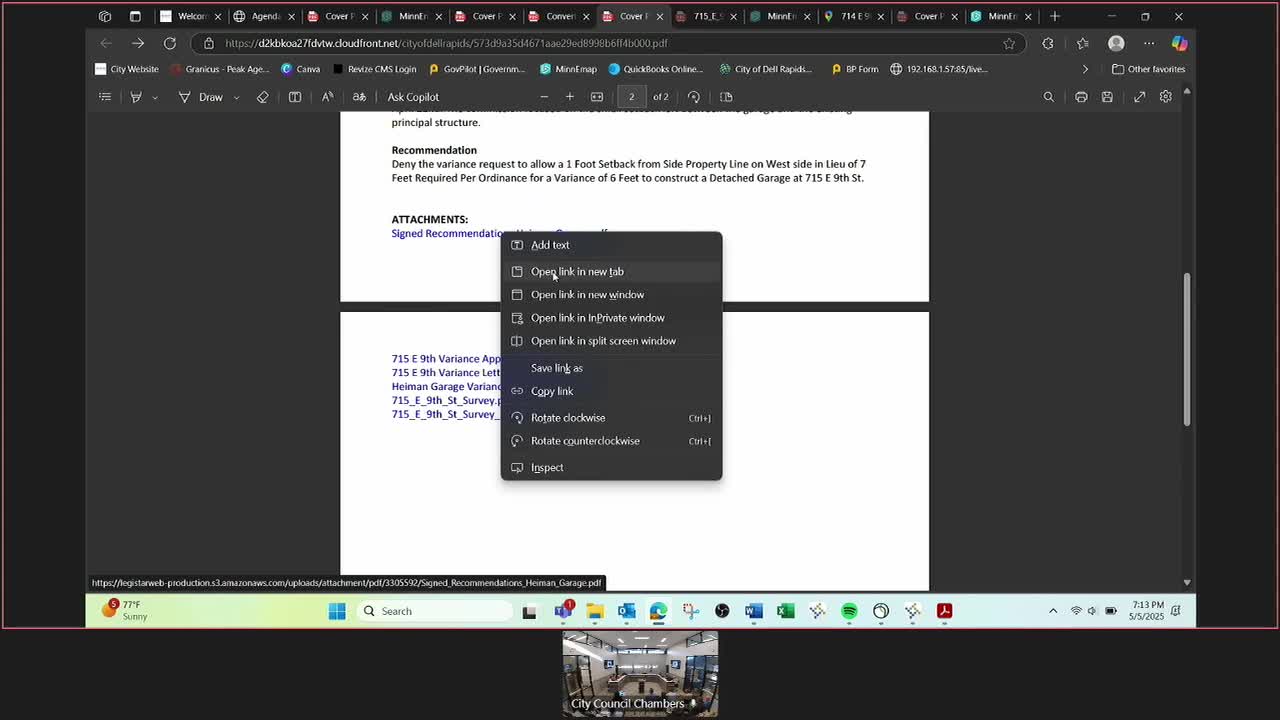Open the QuickBooks Online bookmark
Viewport: 1280px width, 720px height.
click(x=656, y=69)
